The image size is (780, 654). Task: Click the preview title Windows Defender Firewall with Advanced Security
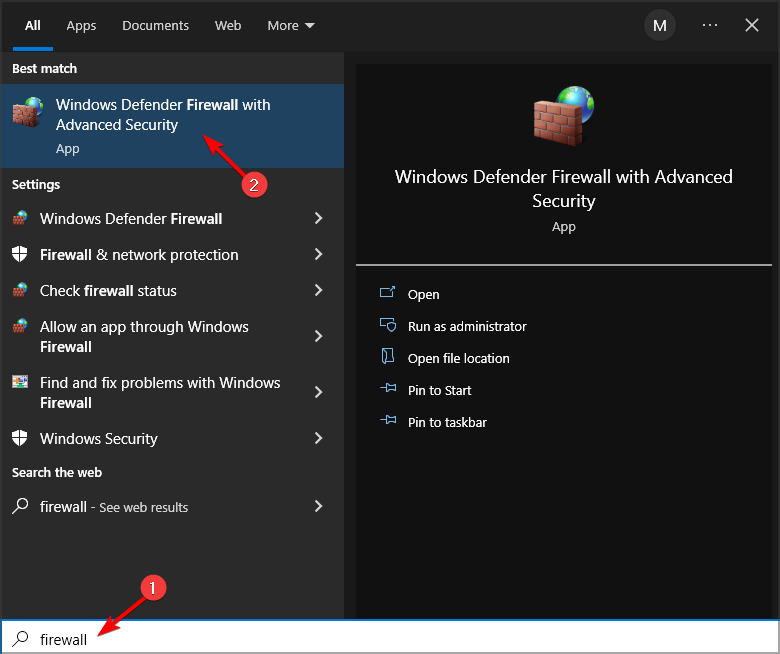tap(564, 188)
